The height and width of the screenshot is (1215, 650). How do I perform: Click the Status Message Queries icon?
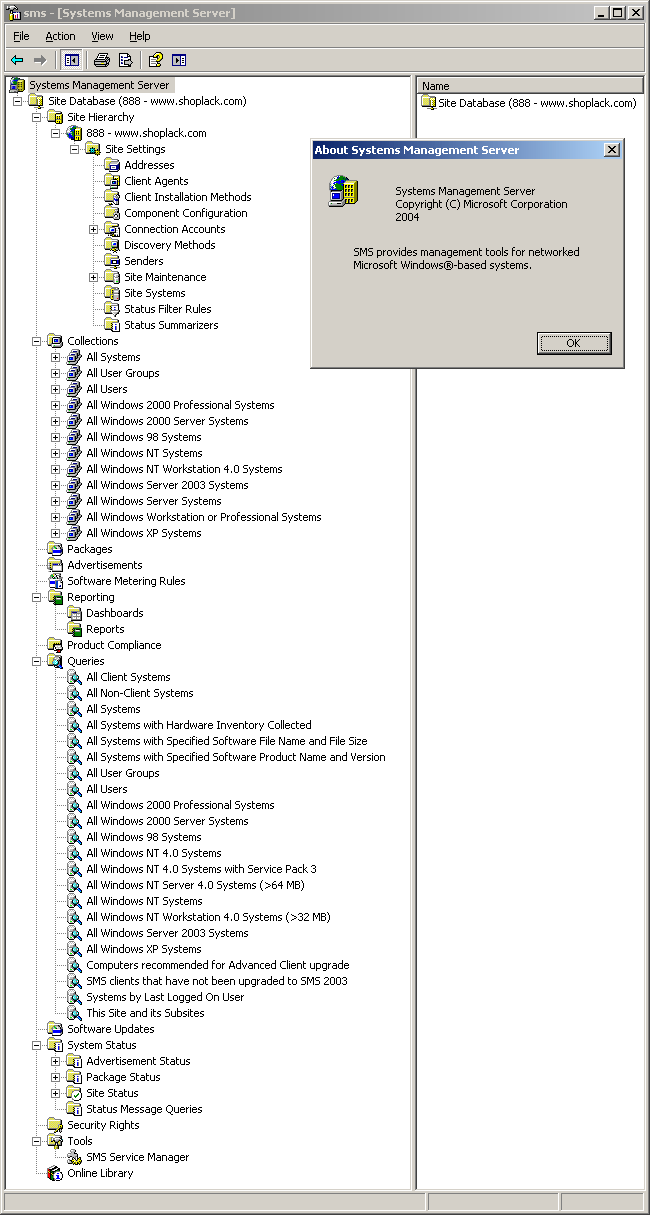pos(74,1109)
